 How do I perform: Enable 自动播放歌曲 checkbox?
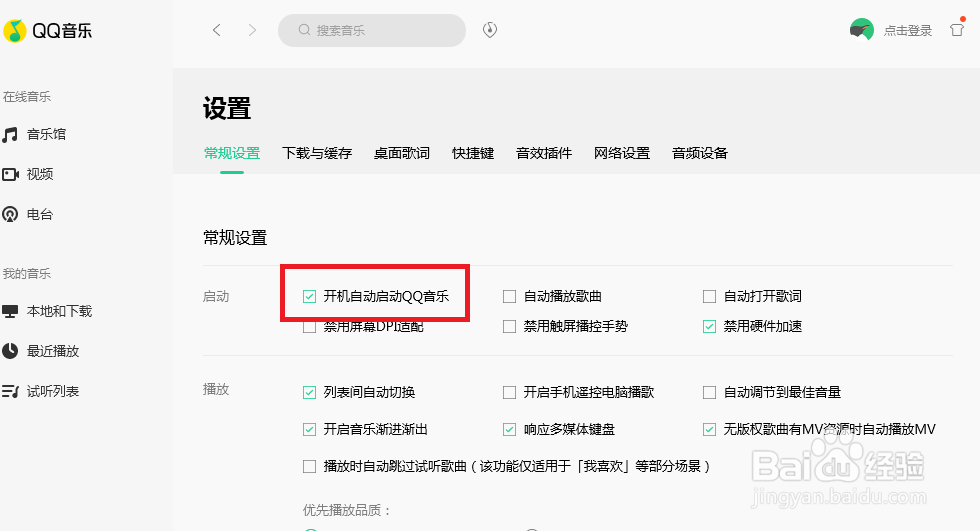[510, 296]
